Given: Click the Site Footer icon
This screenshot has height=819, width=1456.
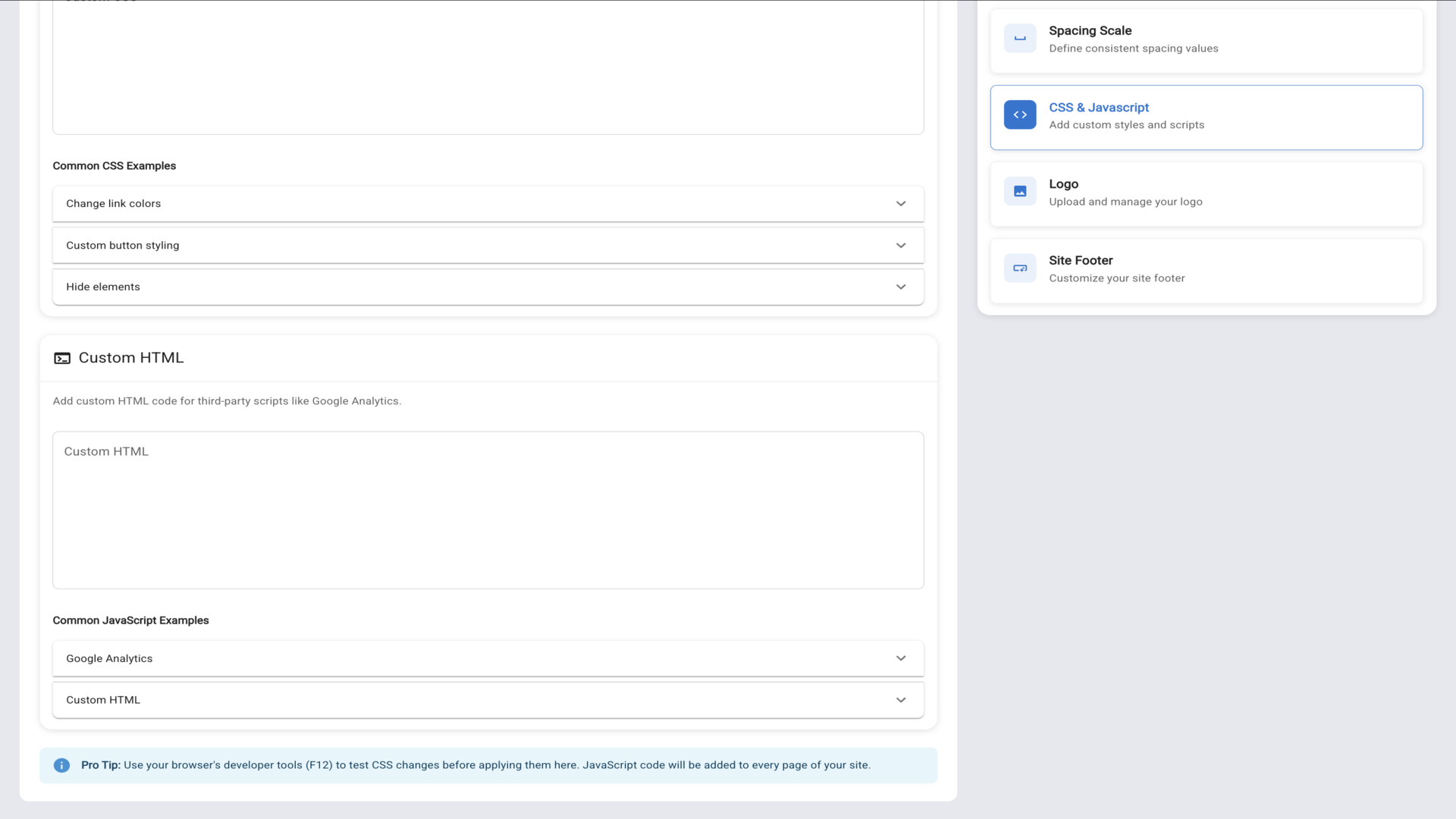Looking at the screenshot, I should pos(1020,268).
